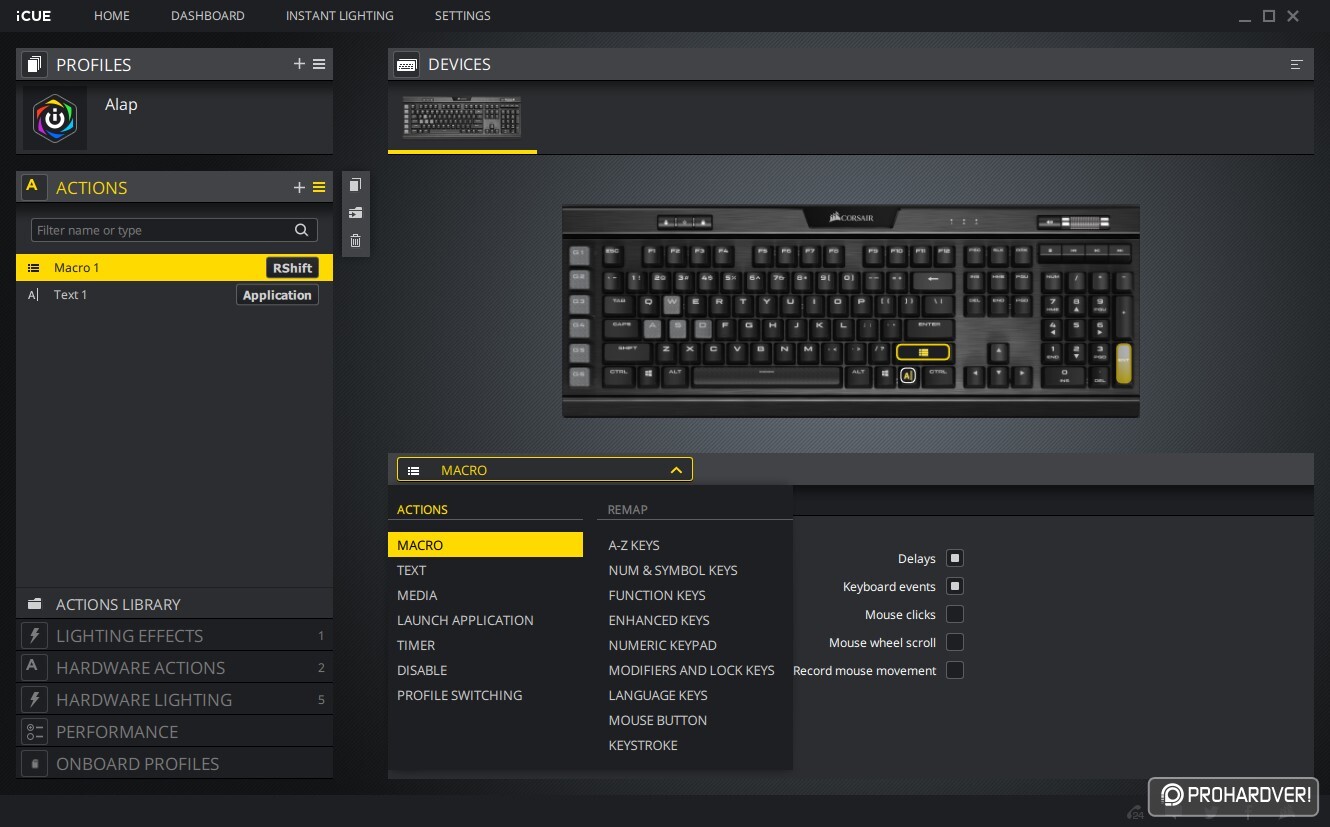The image size is (1330, 827).
Task: Enable the Mouse clicks checkbox
Action: tap(955, 614)
